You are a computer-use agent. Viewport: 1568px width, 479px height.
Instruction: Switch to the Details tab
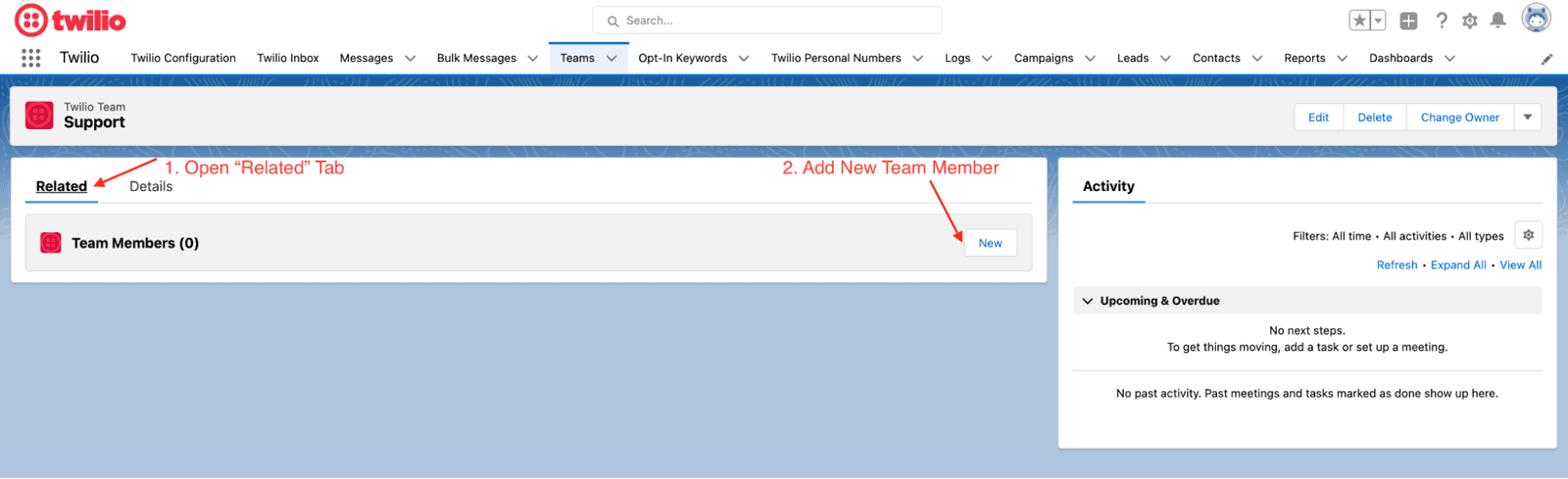tap(151, 186)
